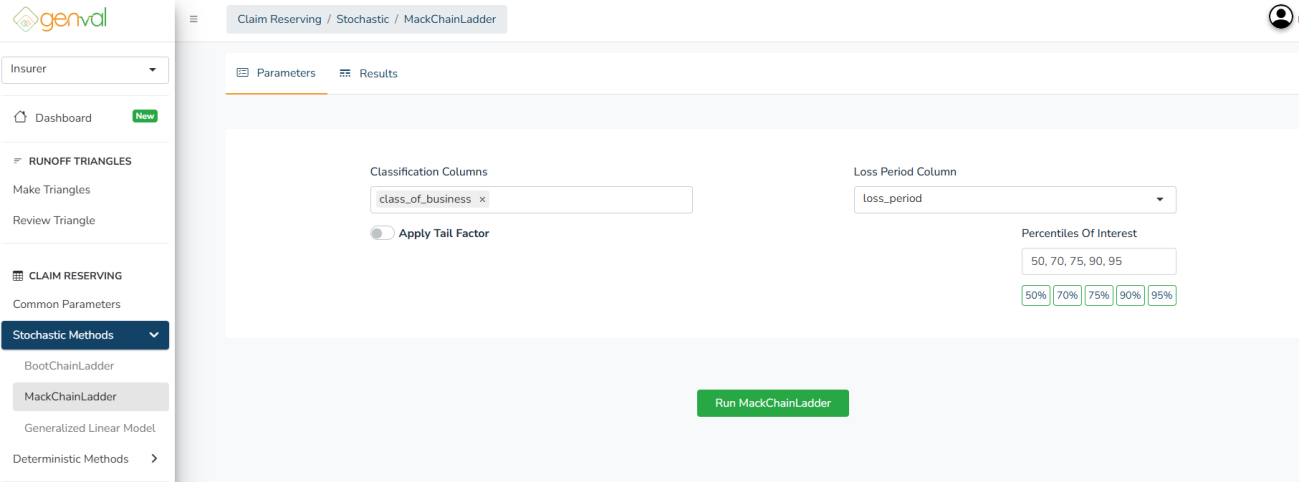Image resolution: width=1299 pixels, height=482 pixels.
Task: Open BootChainLadder in the sidebar
Action: pyautogui.click(x=69, y=366)
